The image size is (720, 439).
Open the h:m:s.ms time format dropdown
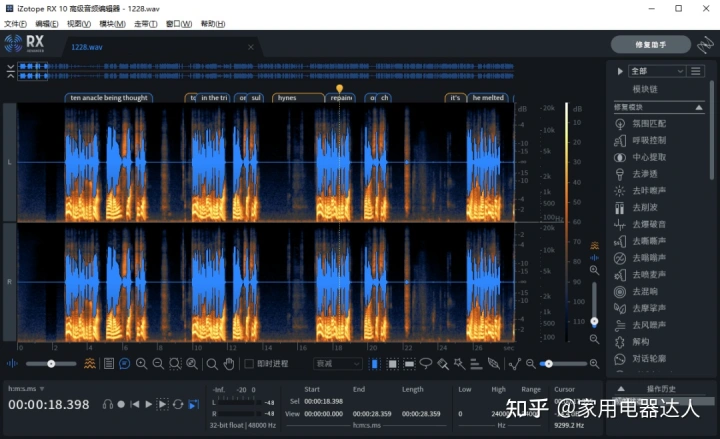pos(26,388)
